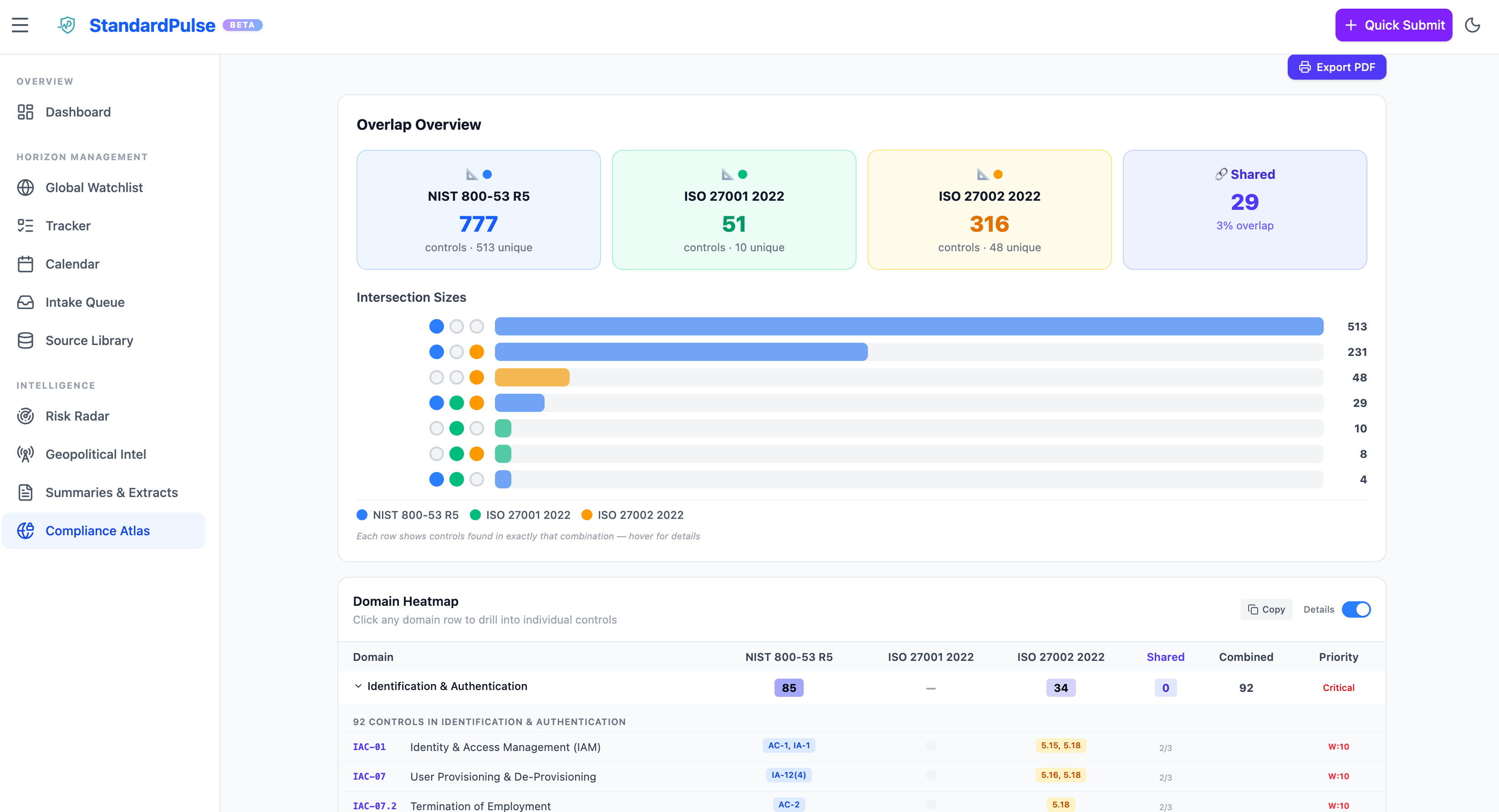Image resolution: width=1499 pixels, height=812 pixels.
Task: Copy the Domain Heatmap table
Action: pyautogui.click(x=1266, y=609)
